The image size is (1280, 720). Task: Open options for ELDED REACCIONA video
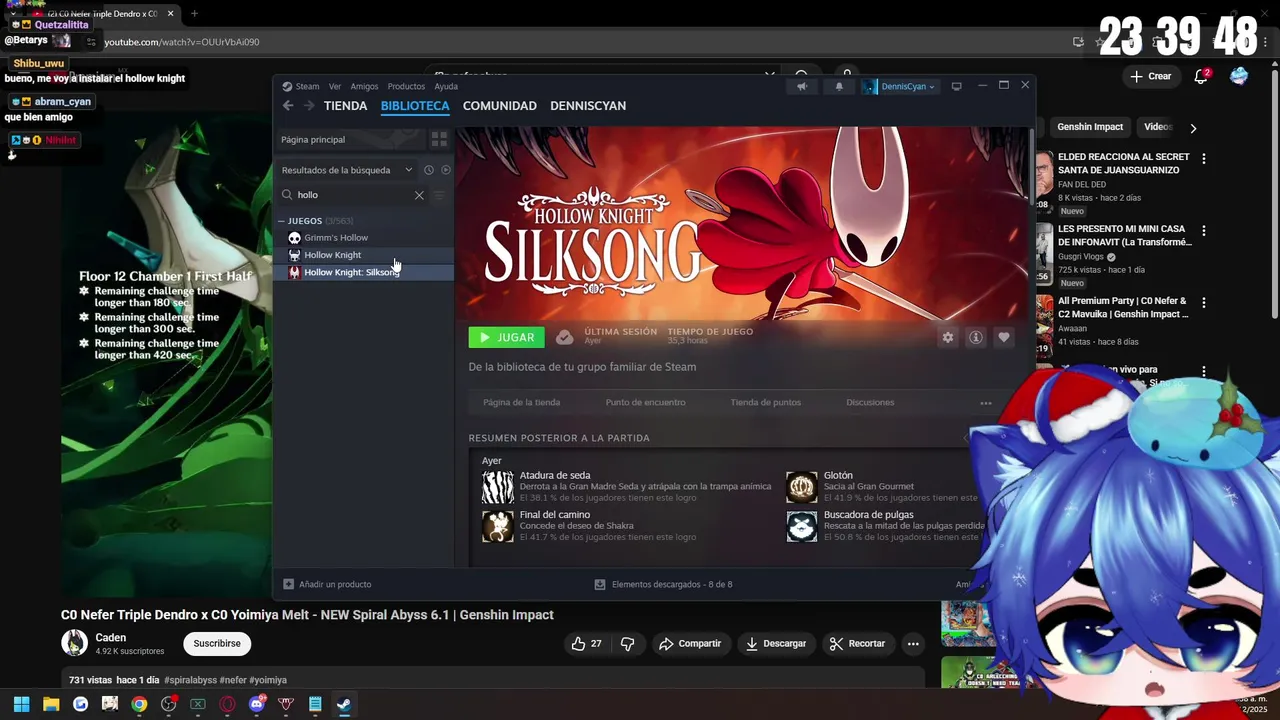[x=1204, y=159]
